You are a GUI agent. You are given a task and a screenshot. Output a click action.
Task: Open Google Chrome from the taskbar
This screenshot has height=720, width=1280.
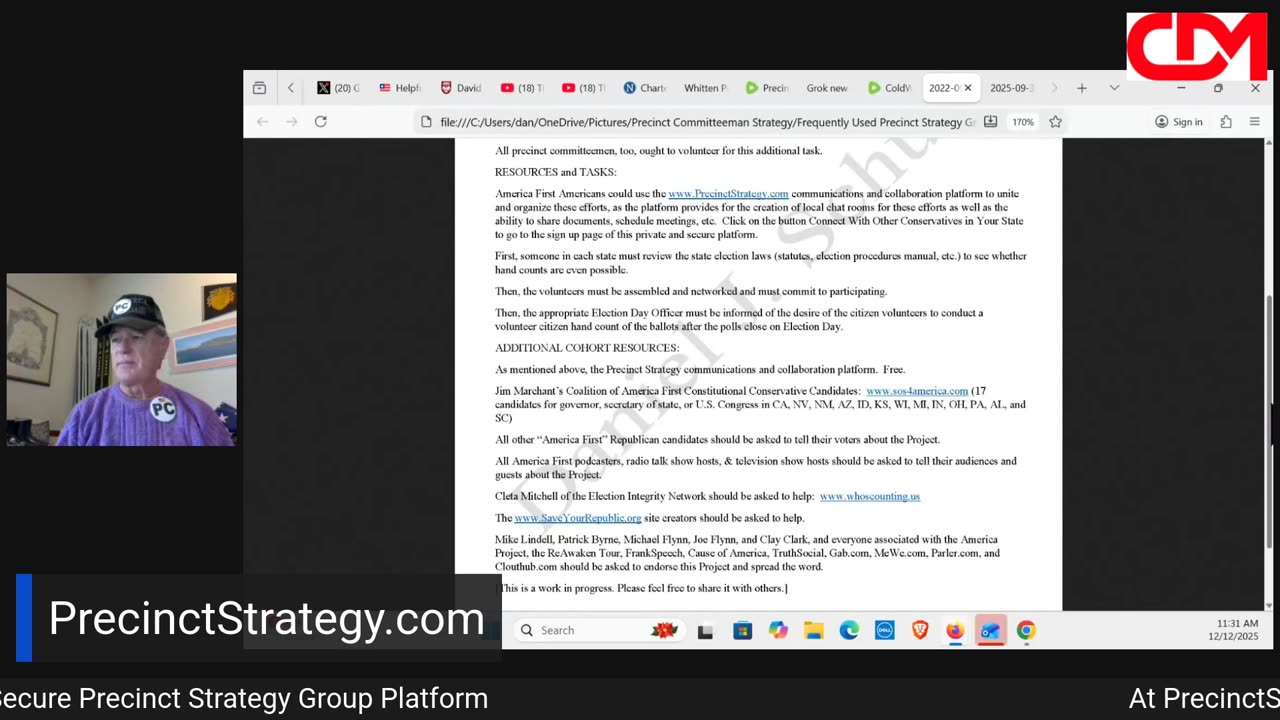(1026, 630)
